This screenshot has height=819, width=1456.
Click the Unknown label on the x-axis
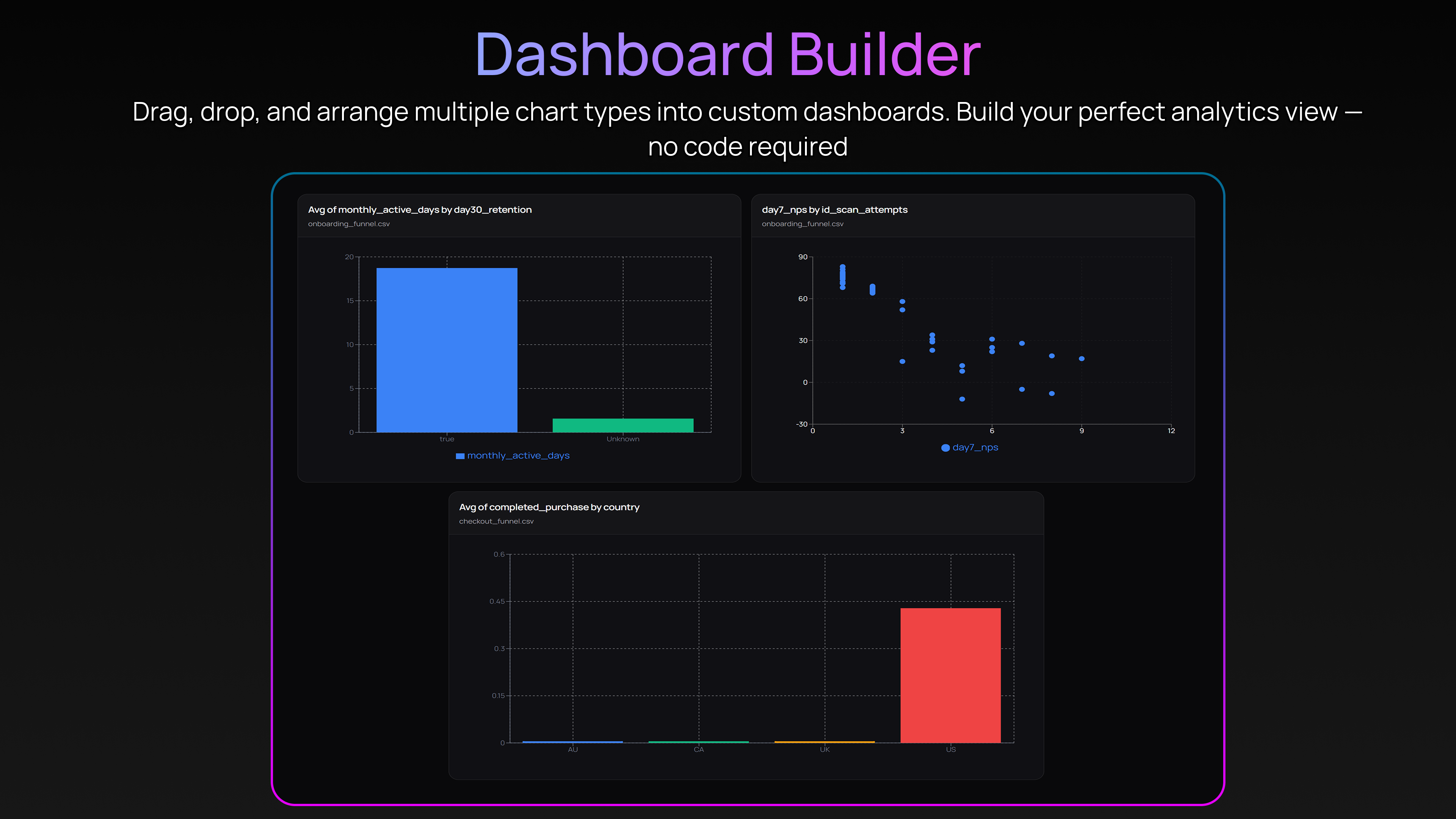pyautogui.click(x=622, y=439)
